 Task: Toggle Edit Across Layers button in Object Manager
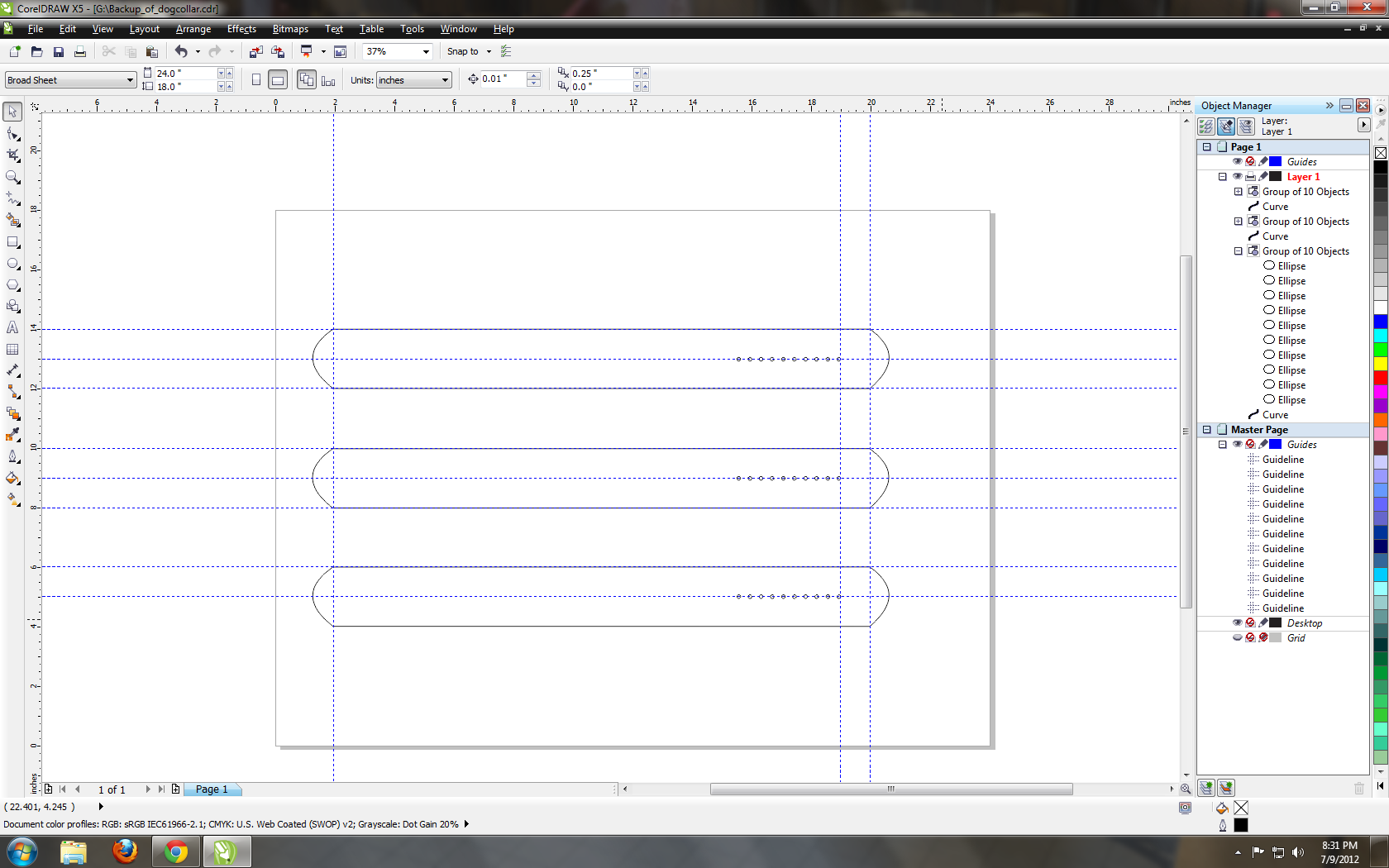coord(1226,126)
